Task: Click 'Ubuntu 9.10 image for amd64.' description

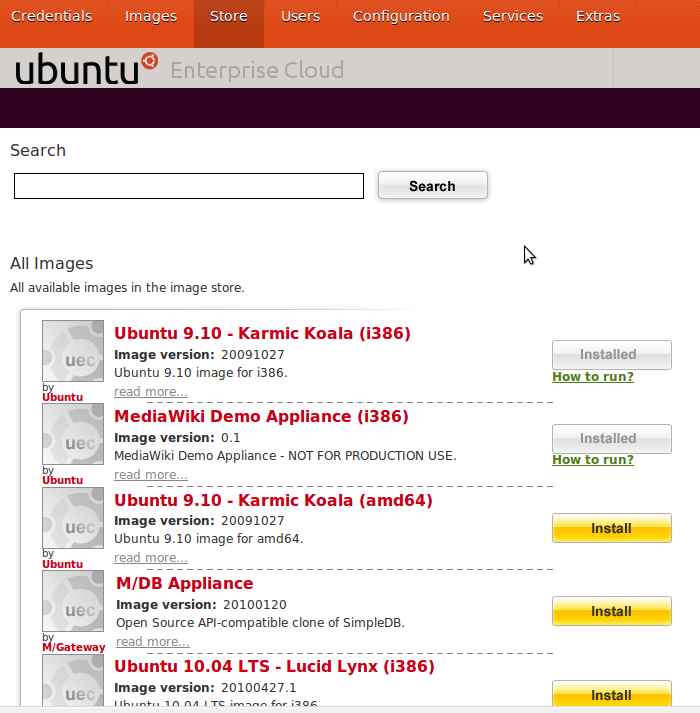Action: (x=208, y=539)
